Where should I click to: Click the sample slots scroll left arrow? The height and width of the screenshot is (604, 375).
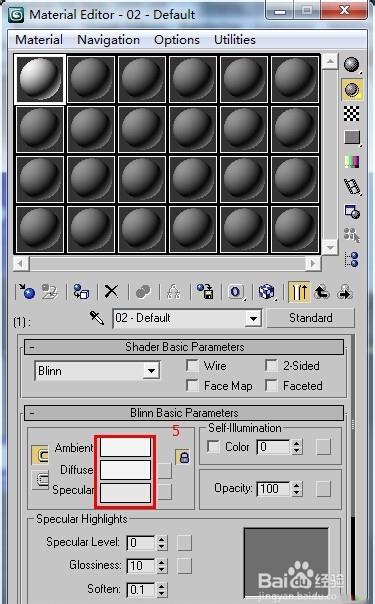pyautogui.click(x=20, y=263)
